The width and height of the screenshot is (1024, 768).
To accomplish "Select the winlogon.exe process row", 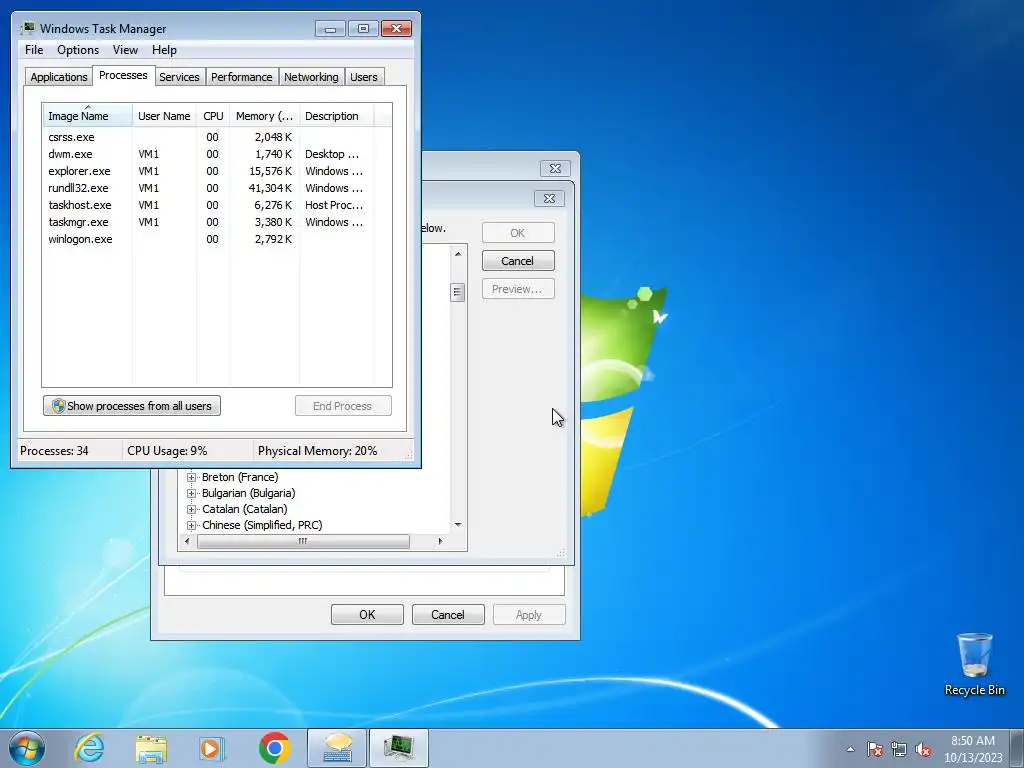I will pos(217,239).
